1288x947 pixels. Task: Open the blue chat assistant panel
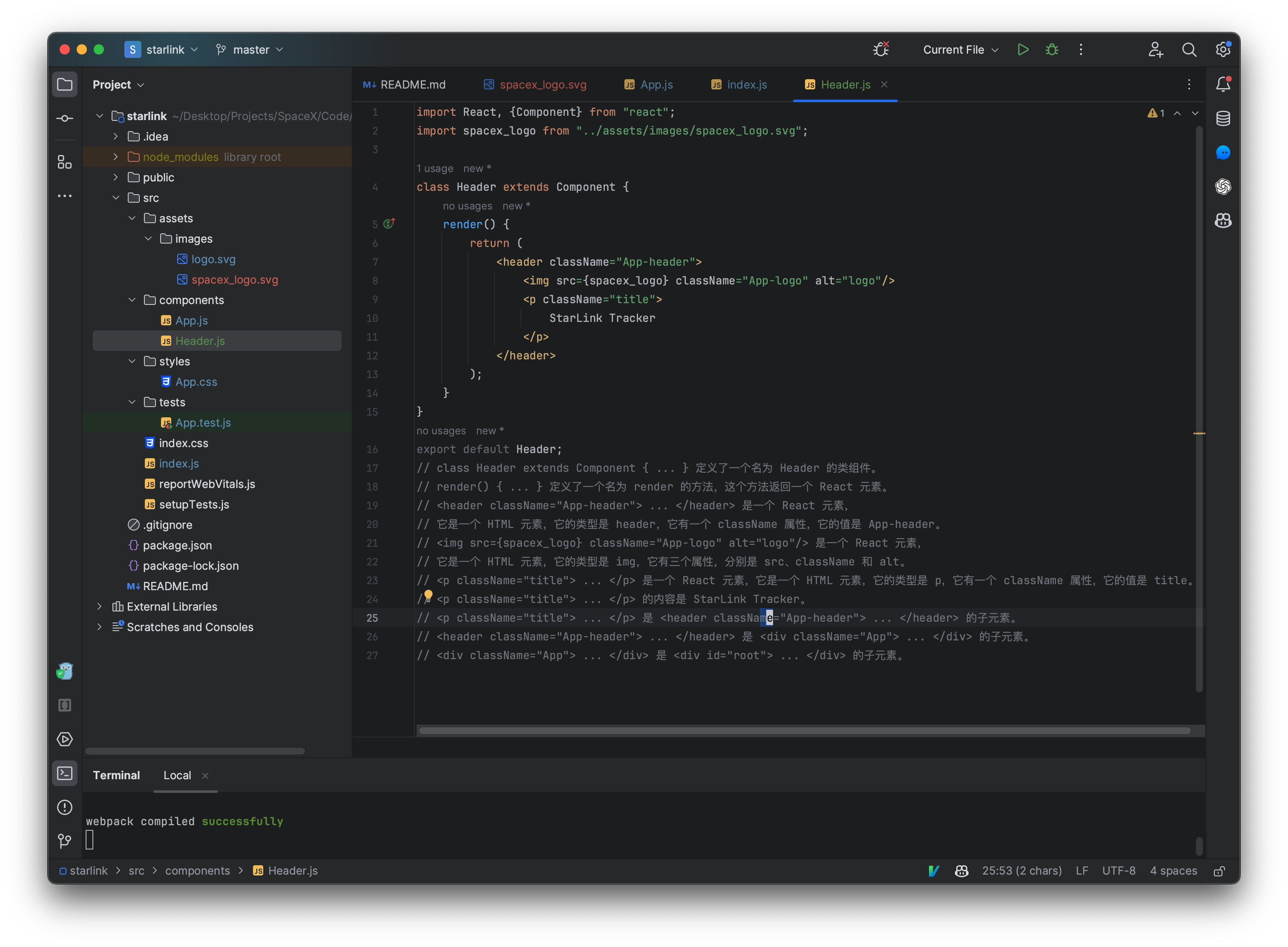[x=1223, y=152]
